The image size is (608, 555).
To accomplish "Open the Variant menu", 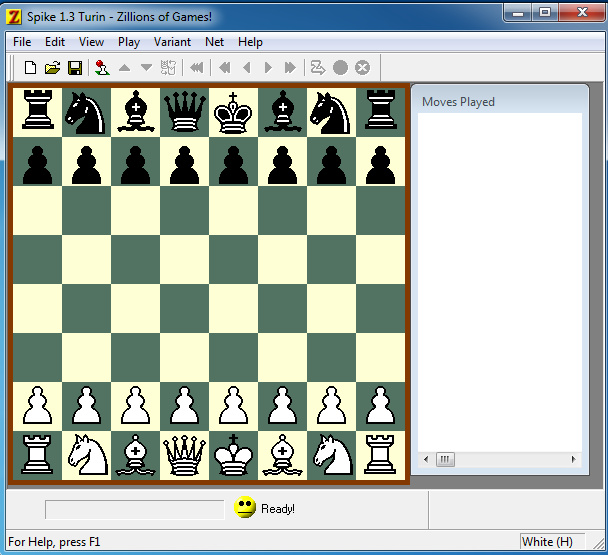I will pyautogui.click(x=172, y=42).
